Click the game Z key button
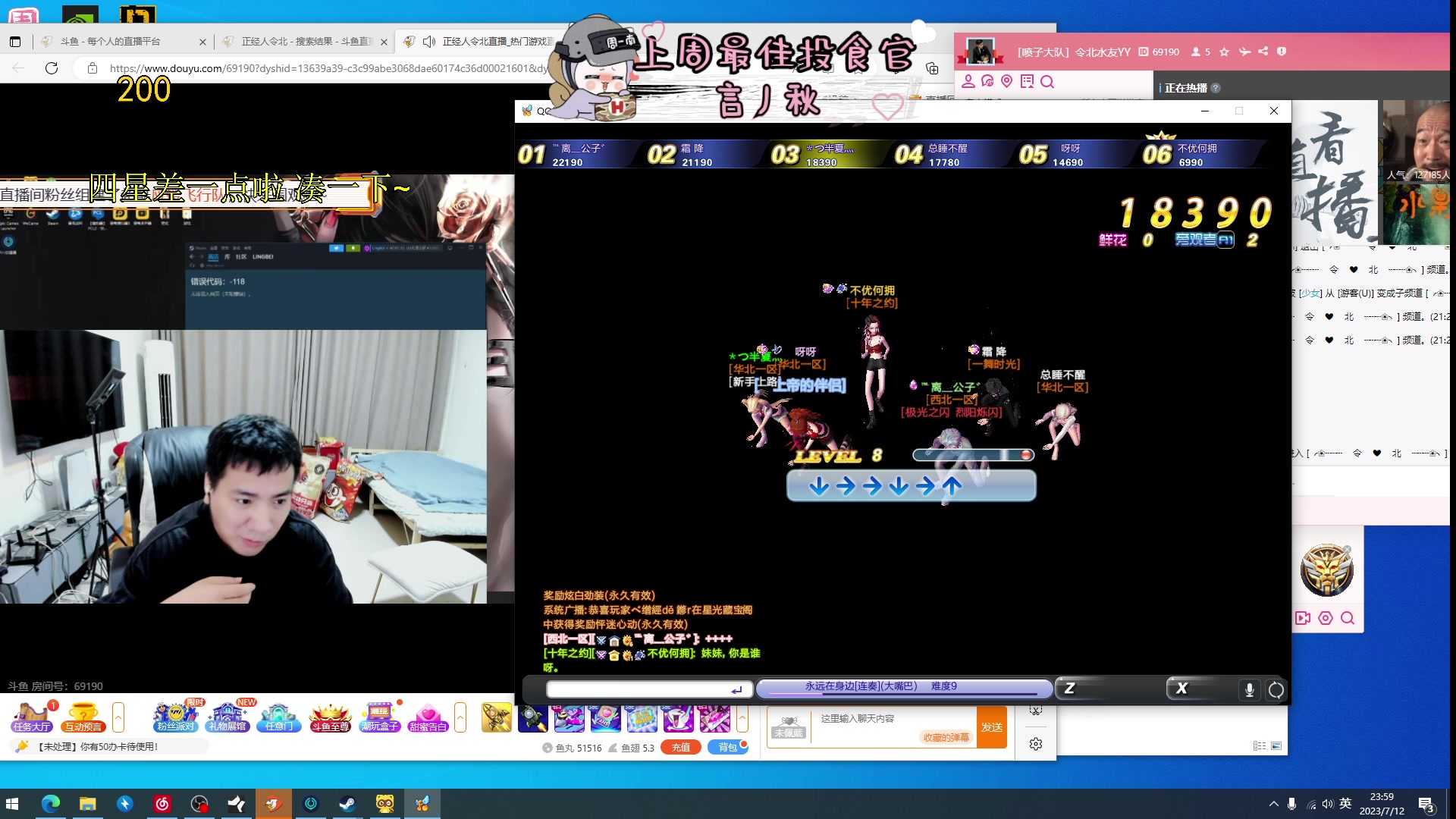The width and height of the screenshot is (1456, 819). point(1069,688)
